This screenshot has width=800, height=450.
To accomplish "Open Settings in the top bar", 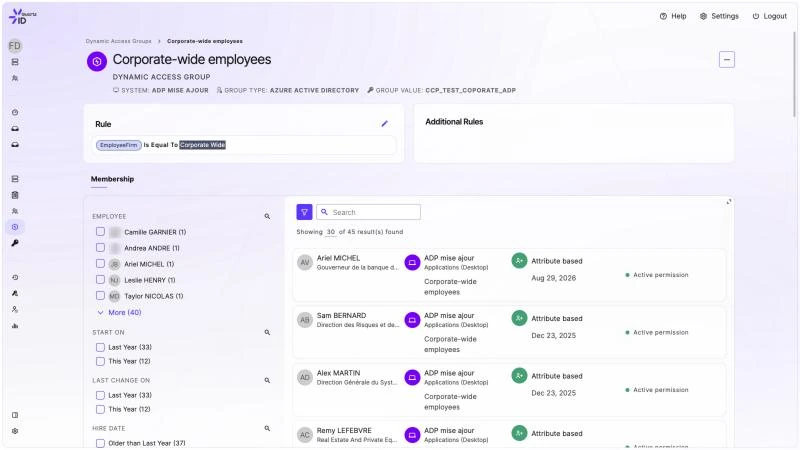I will tap(719, 16).
